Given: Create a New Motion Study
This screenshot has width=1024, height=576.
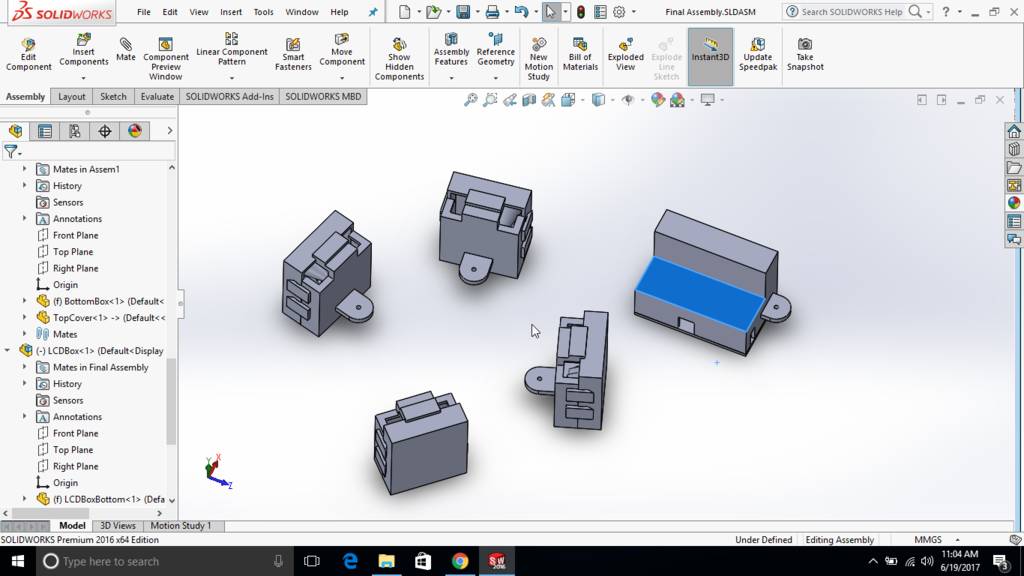Looking at the screenshot, I should click(538, 59).
